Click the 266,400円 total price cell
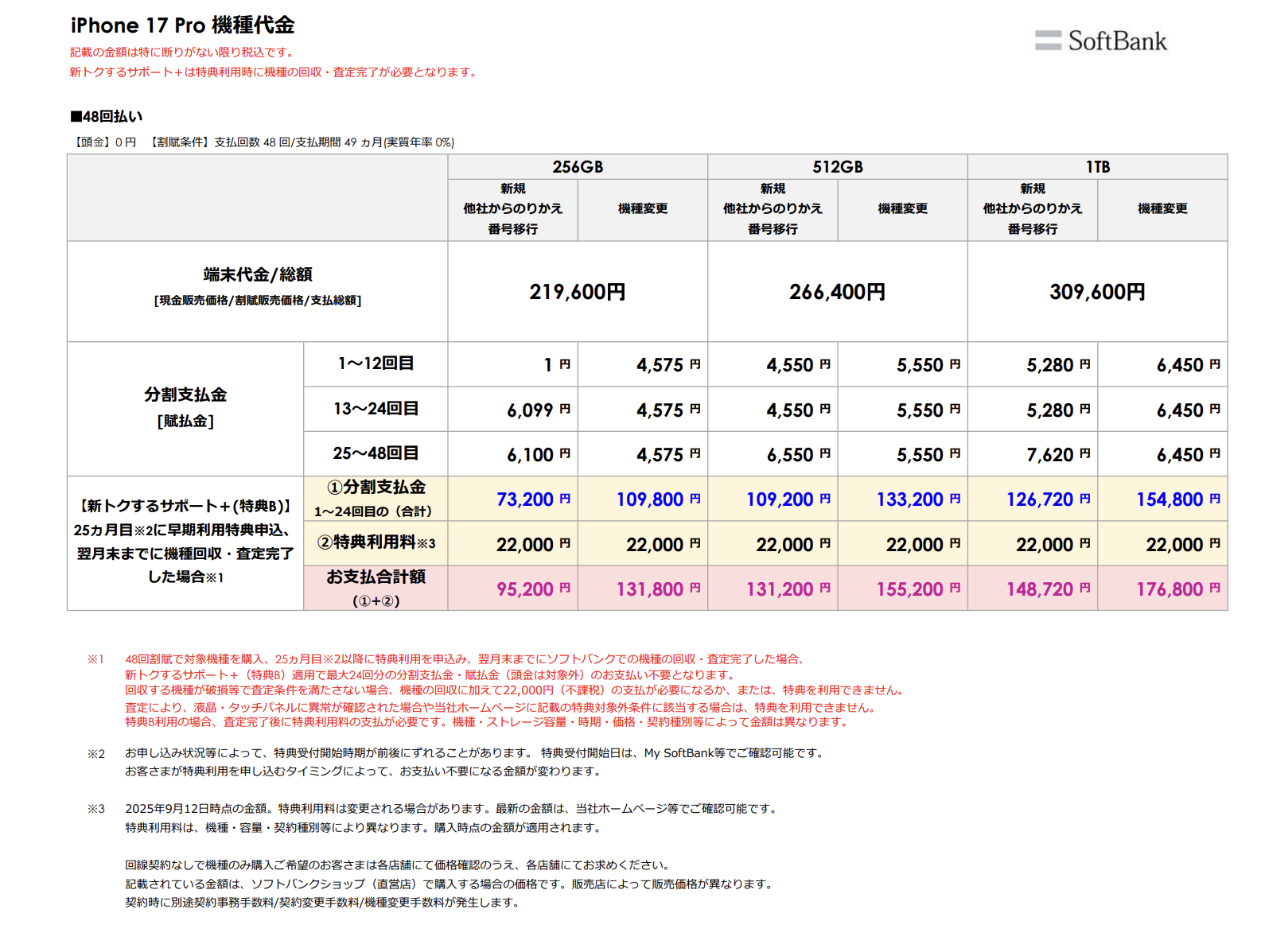Image resolution: width=1261 pixels, height=952 pixels. click(838, 292)
